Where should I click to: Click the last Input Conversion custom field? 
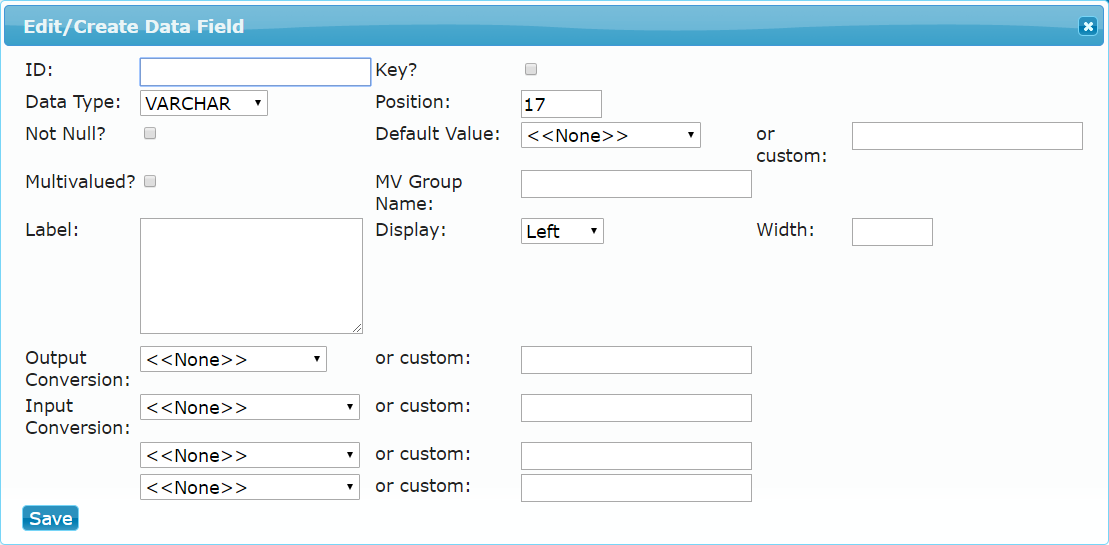(636, 488)
